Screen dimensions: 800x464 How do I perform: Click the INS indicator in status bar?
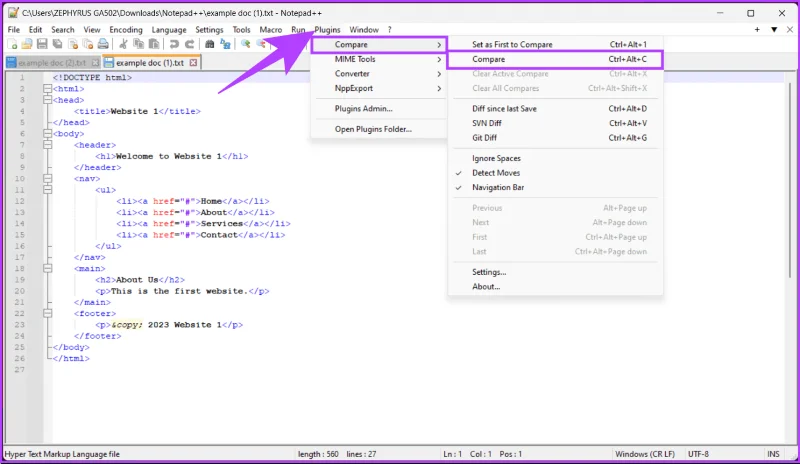coord(773,454)
